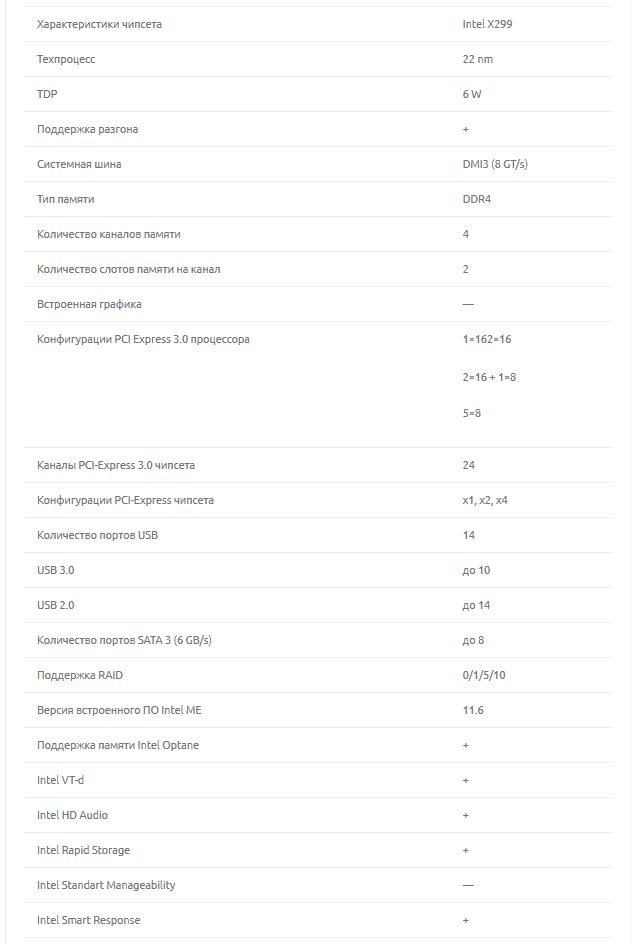Click the "11.6" Intel ME version value

pos(473,710)
